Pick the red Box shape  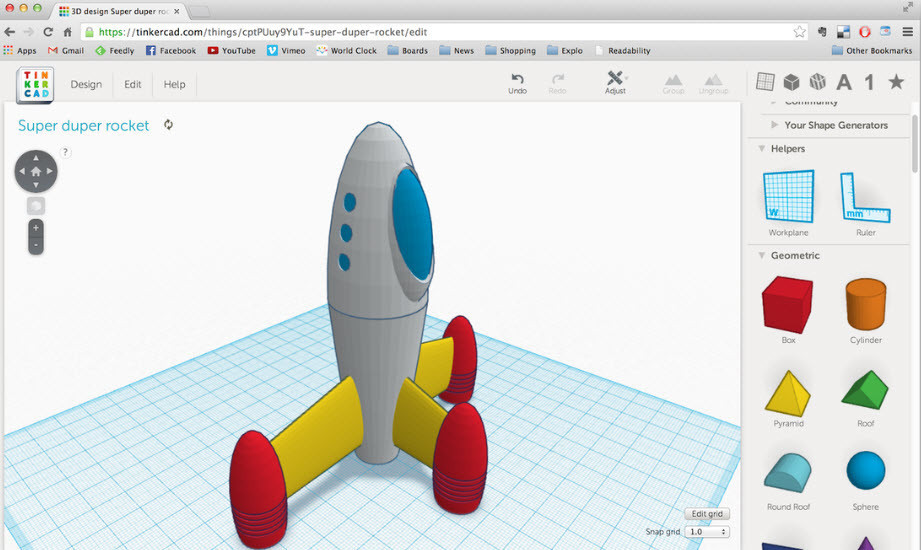(x=788, y=304)
